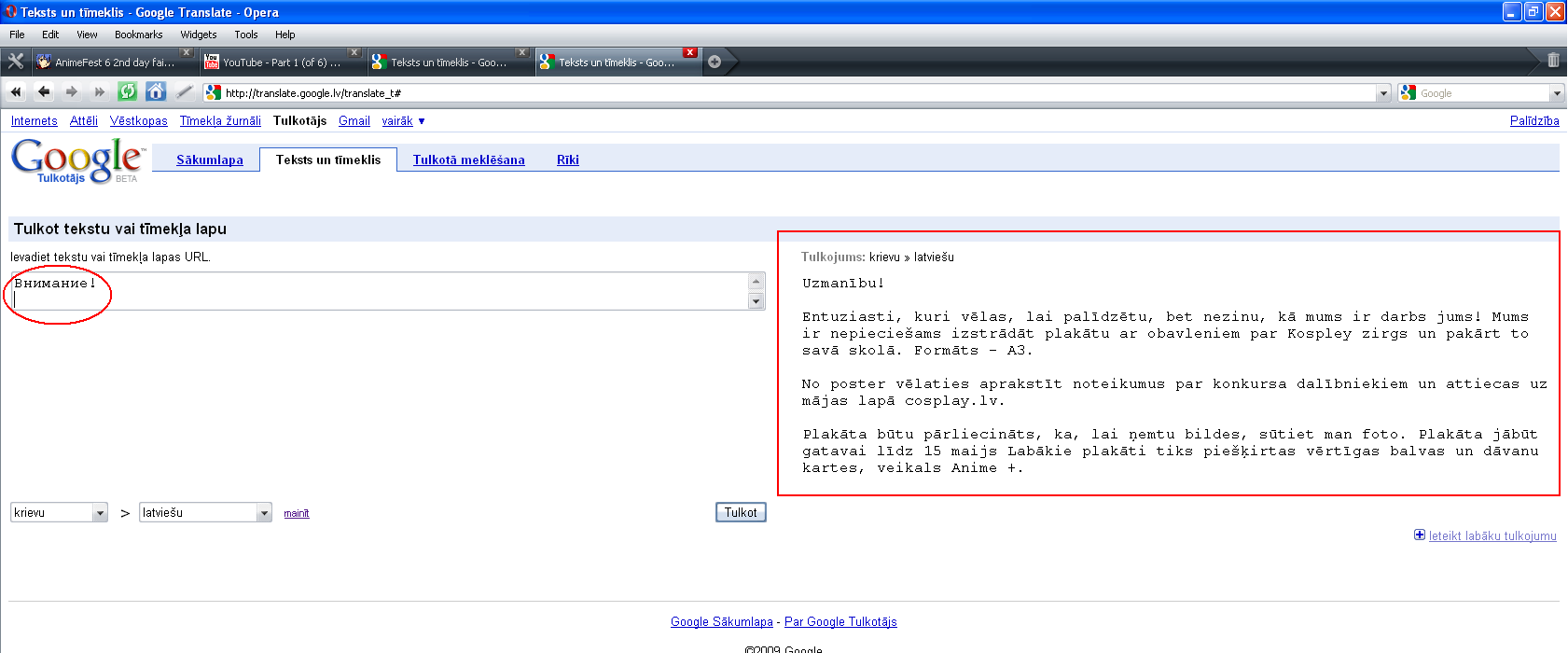Expand the vairāk menu
The height and width of the screenshot is (653, 1568).
tap(403, 120)
